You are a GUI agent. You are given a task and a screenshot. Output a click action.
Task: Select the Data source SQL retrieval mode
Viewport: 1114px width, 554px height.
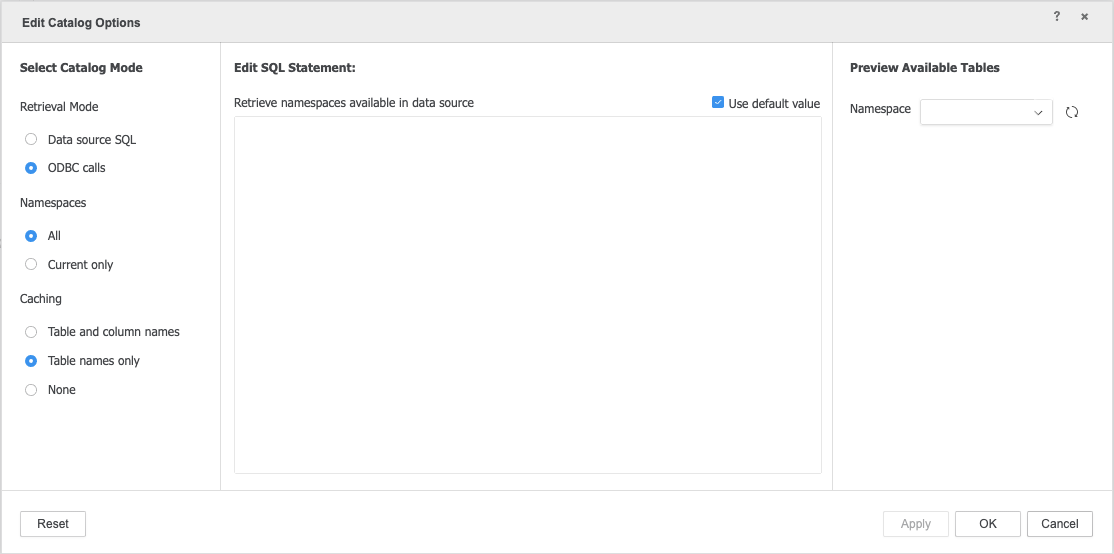point(31,139)
